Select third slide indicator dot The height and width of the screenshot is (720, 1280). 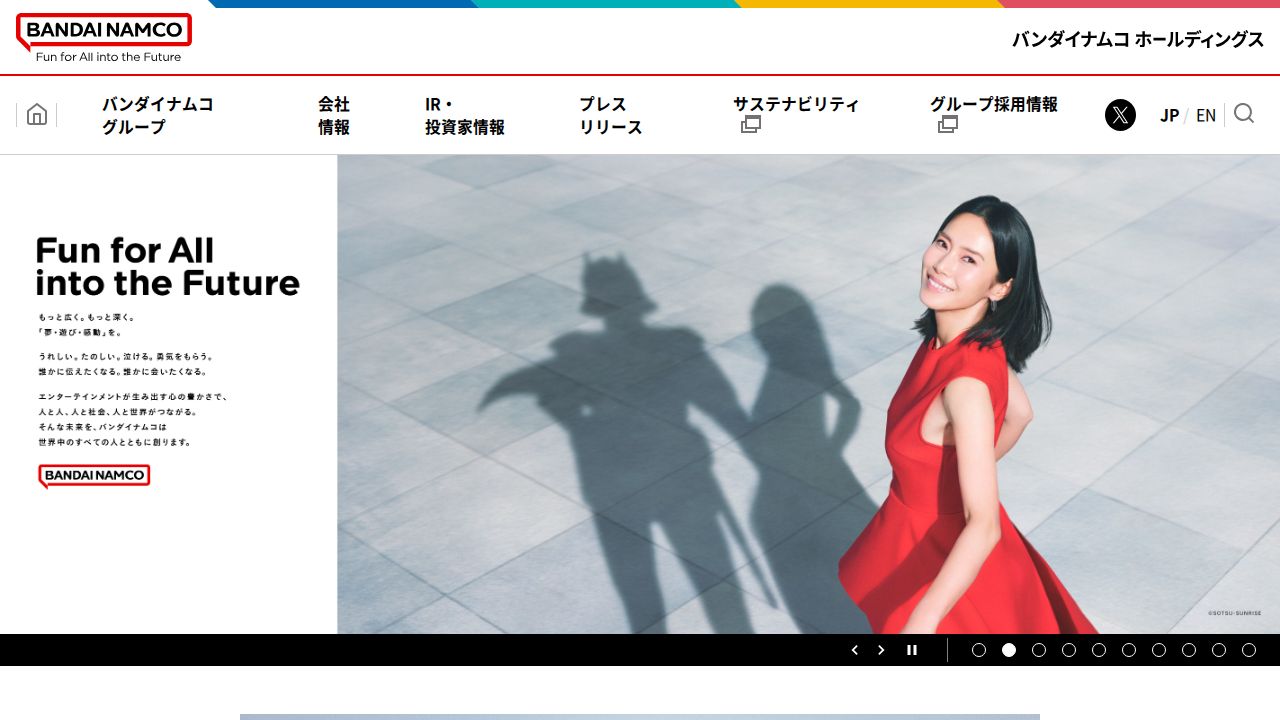tap(1039, 650)
